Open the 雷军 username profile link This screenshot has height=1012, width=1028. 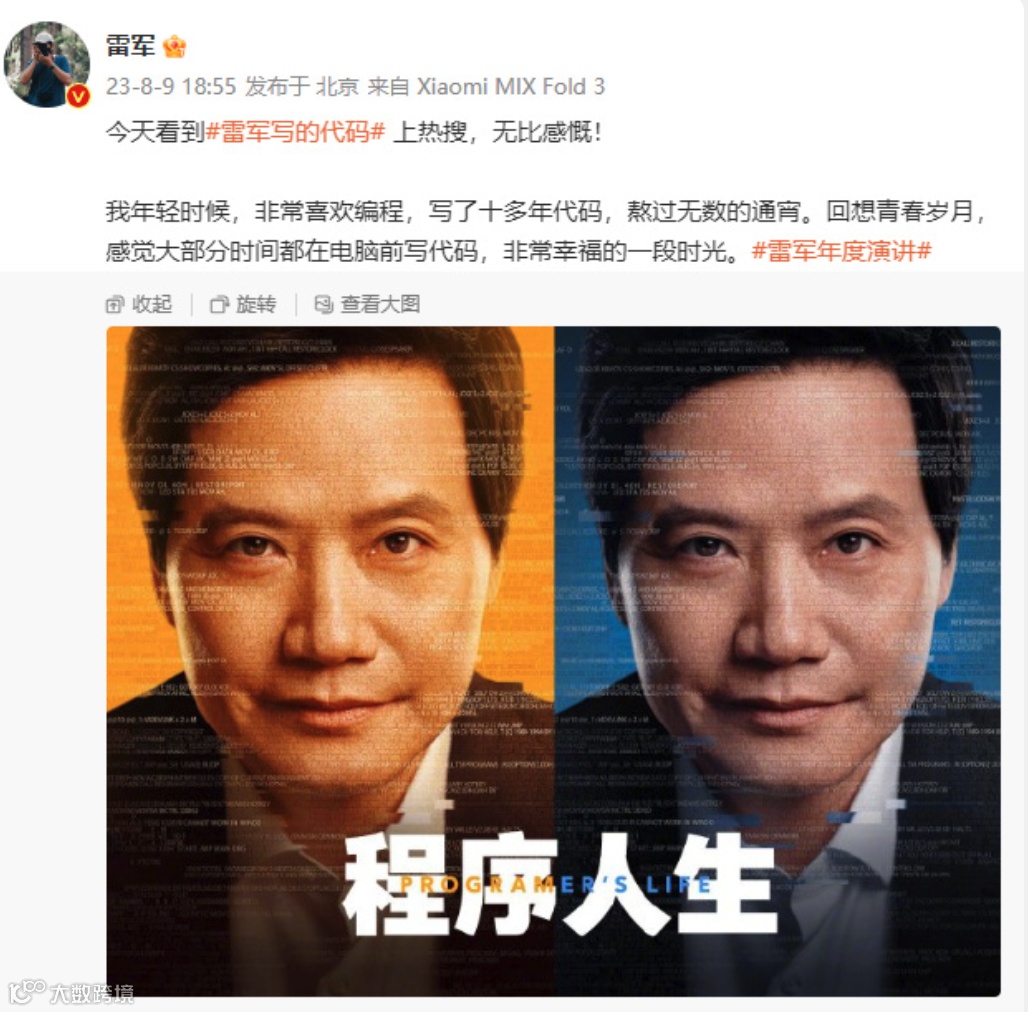pyautogui.click(x=130, y=46)
